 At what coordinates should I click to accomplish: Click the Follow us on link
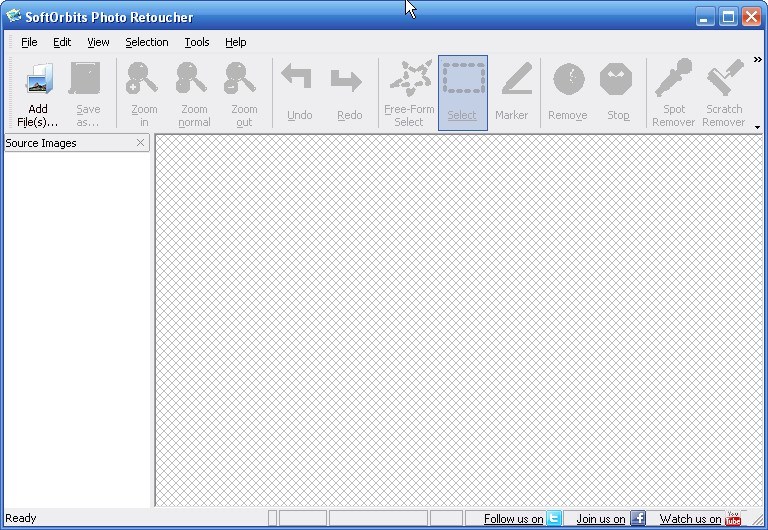pyautogui.click(x=513, y=518)
